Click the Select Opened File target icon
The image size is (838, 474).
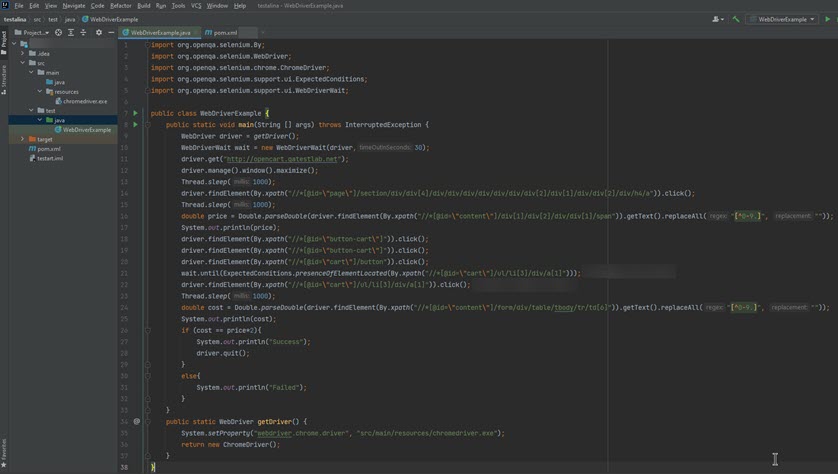tap(58, 33)
